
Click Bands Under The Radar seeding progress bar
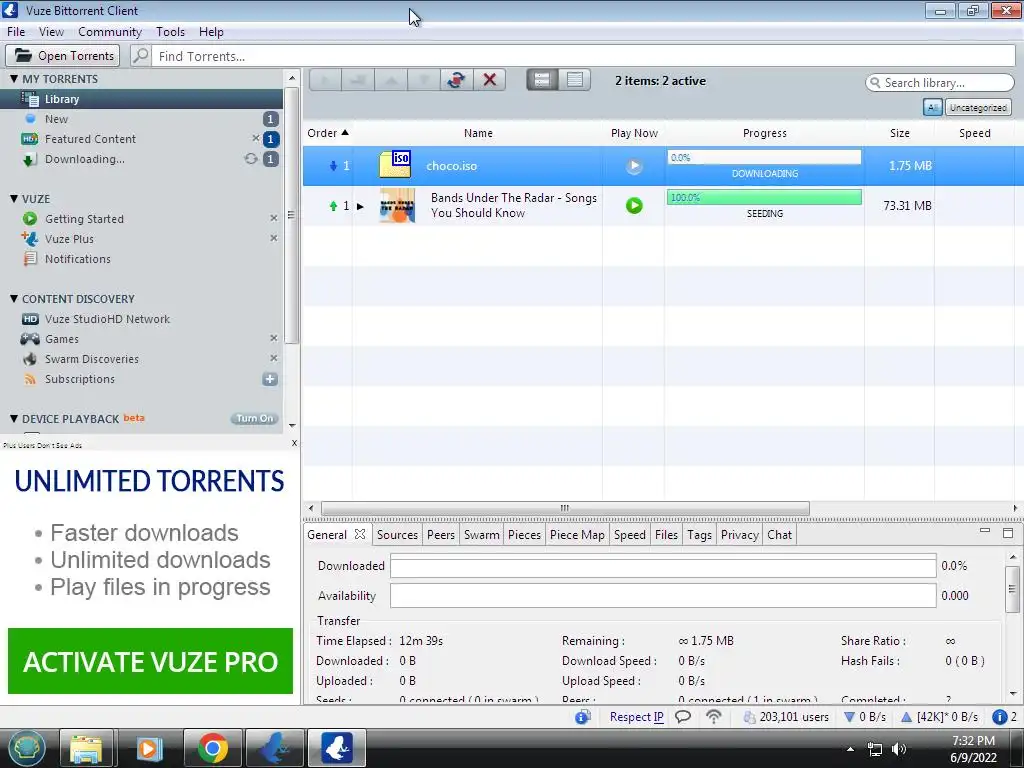click(x=764, y=197)
